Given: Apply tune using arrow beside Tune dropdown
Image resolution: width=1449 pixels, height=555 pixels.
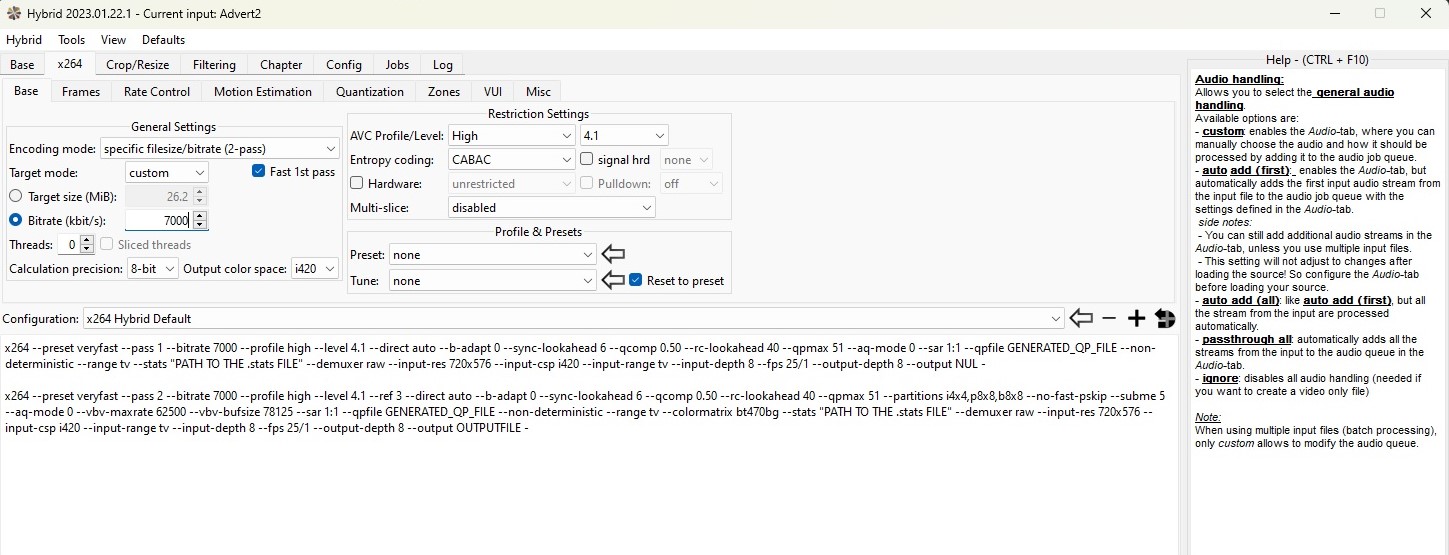Looking at the screenshot, I should pyautogui.click(x=613, y=281).
